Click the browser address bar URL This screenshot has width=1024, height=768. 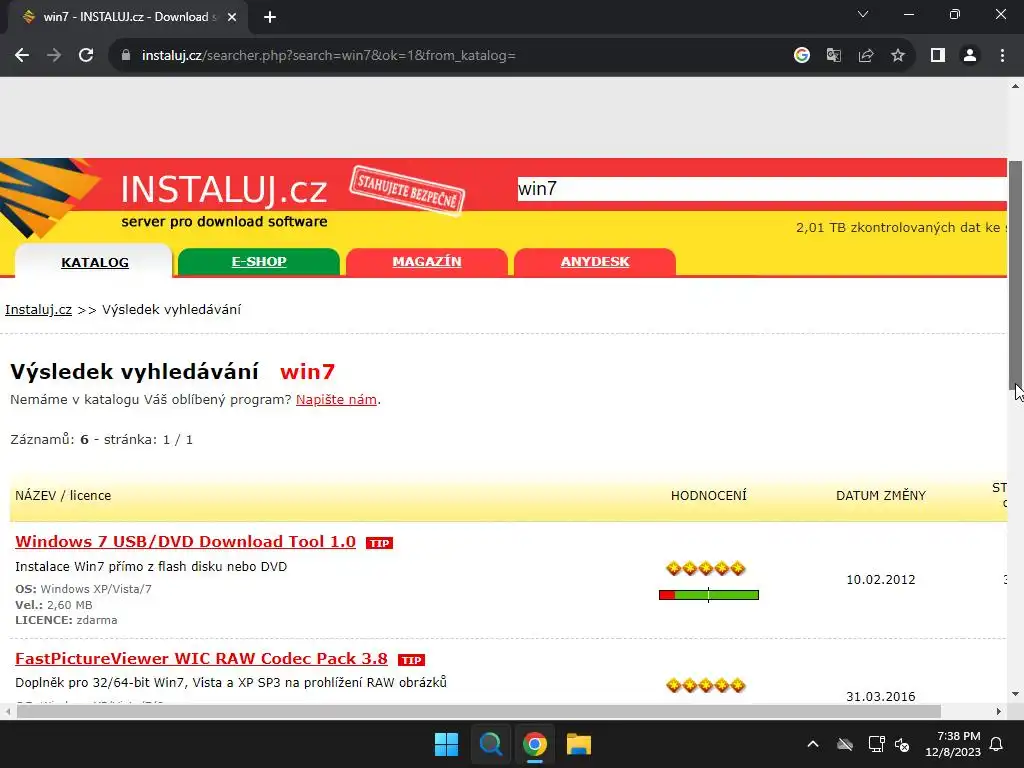click(328, 56)
